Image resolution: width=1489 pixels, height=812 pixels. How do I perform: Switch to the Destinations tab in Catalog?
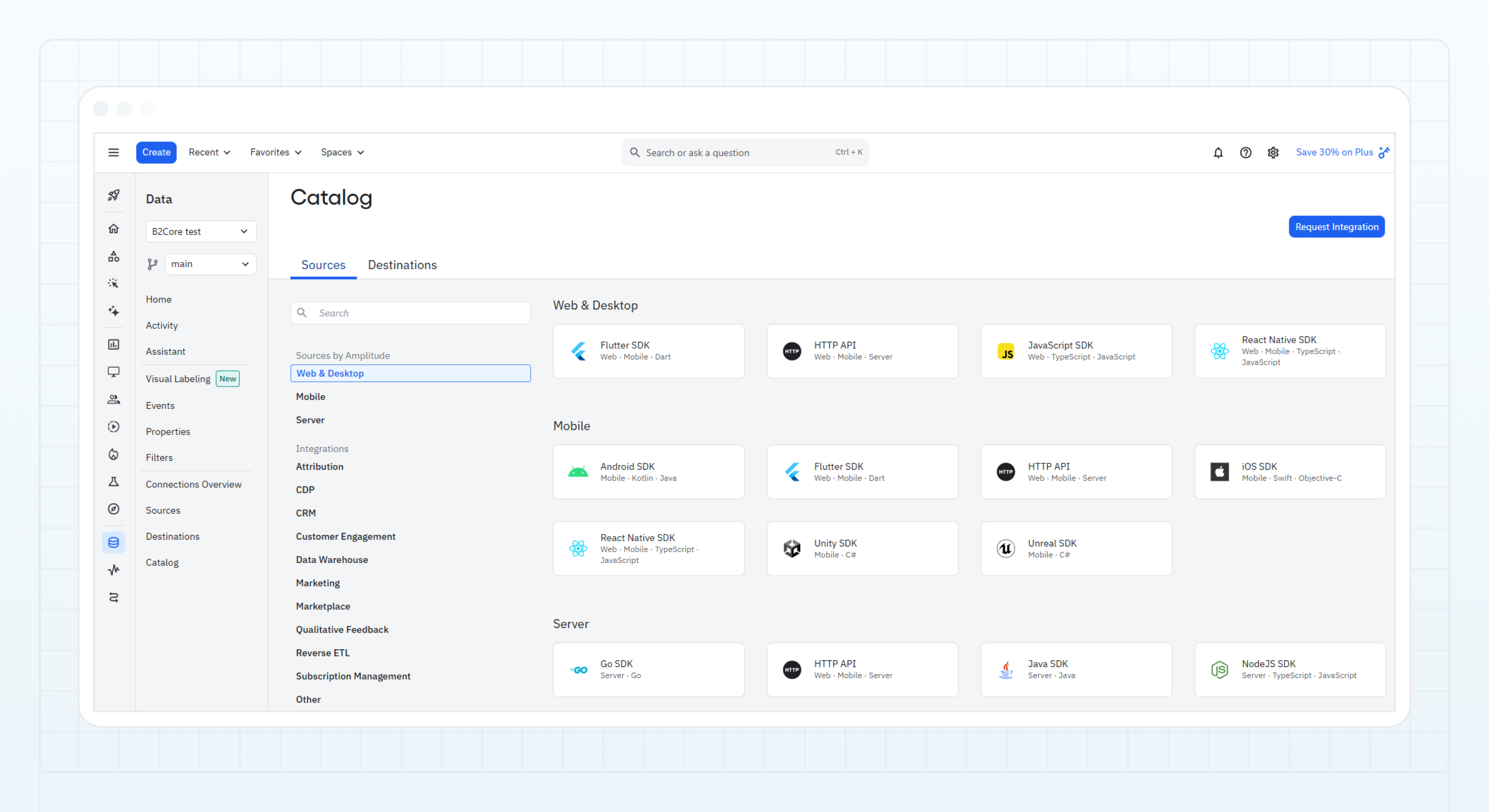coord(402,265)
